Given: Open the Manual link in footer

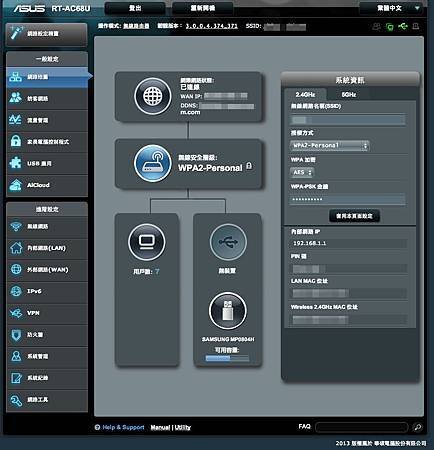Looking at the screenshot, I should [160, 427].
